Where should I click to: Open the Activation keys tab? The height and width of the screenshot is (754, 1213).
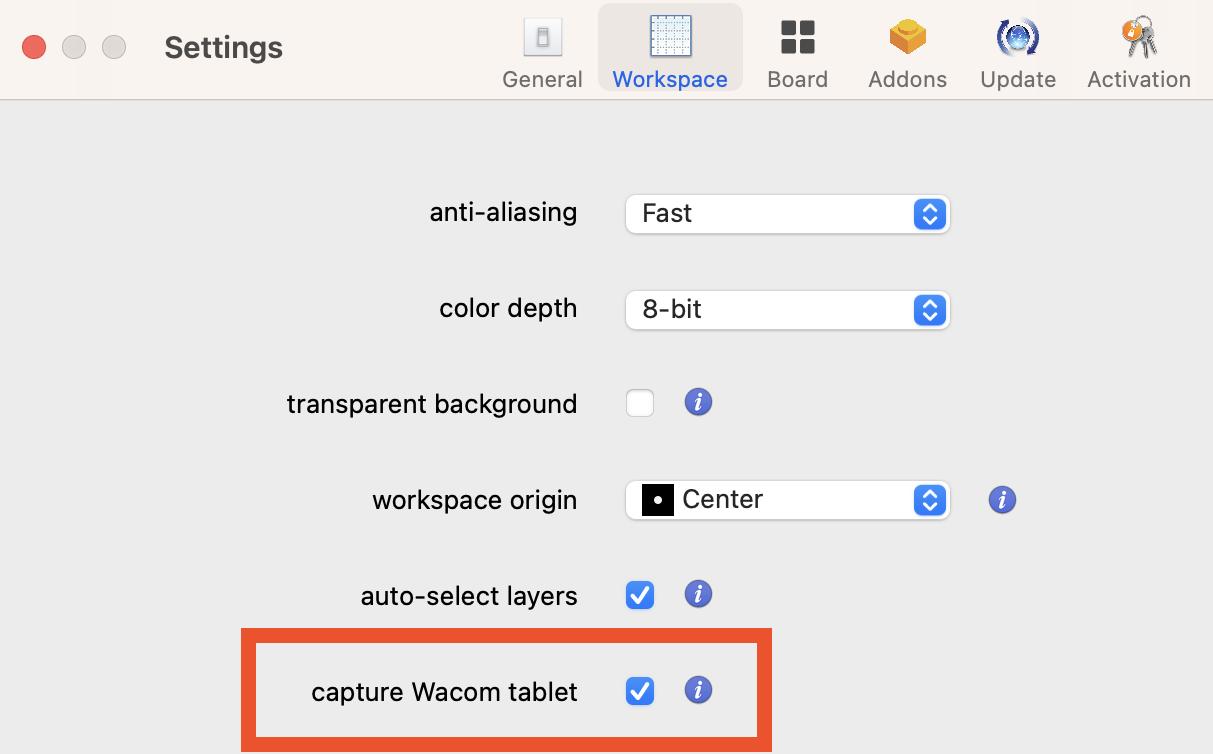[x=1139, y=38]
